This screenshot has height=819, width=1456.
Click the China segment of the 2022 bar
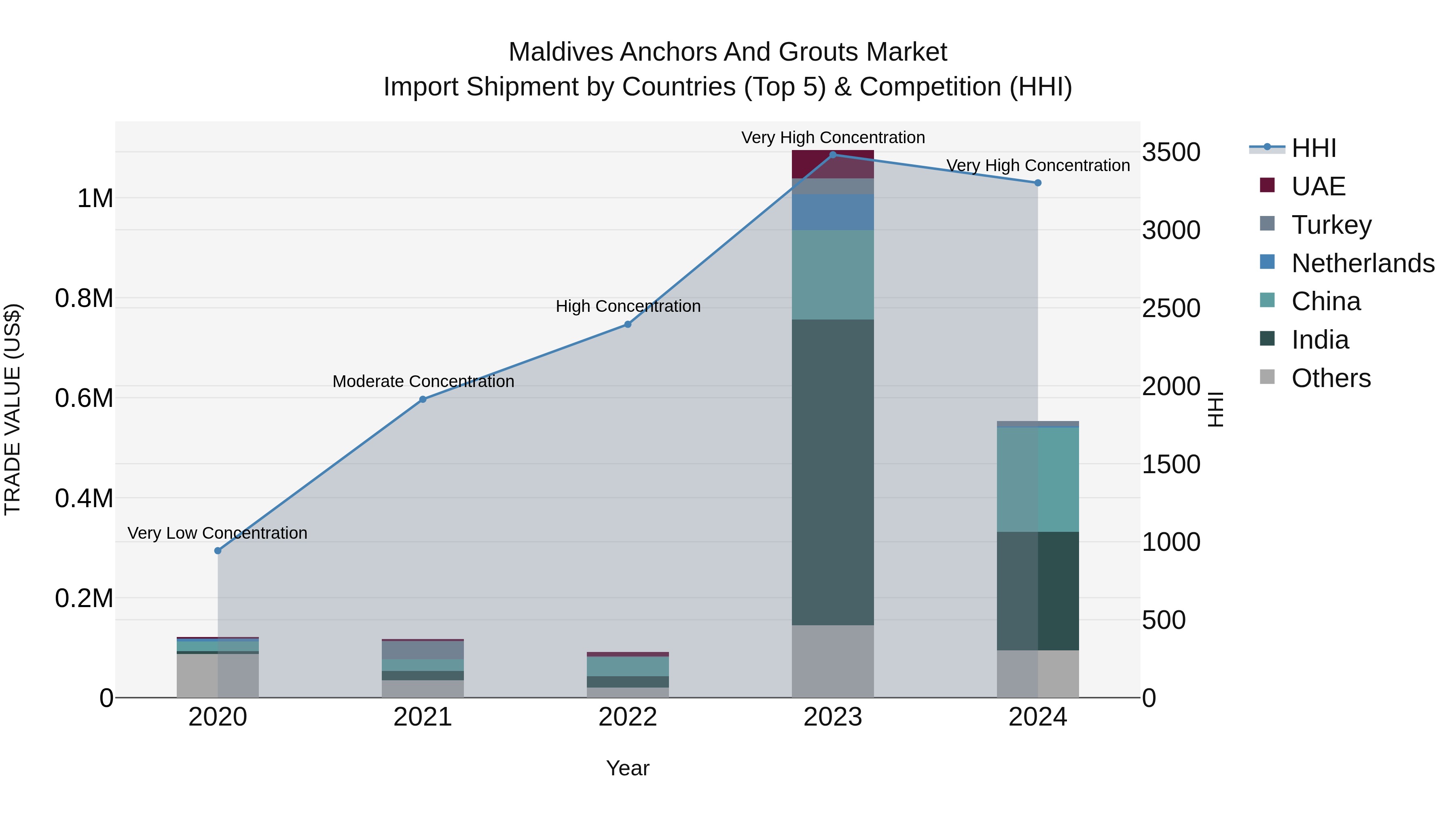coord(627,667)
